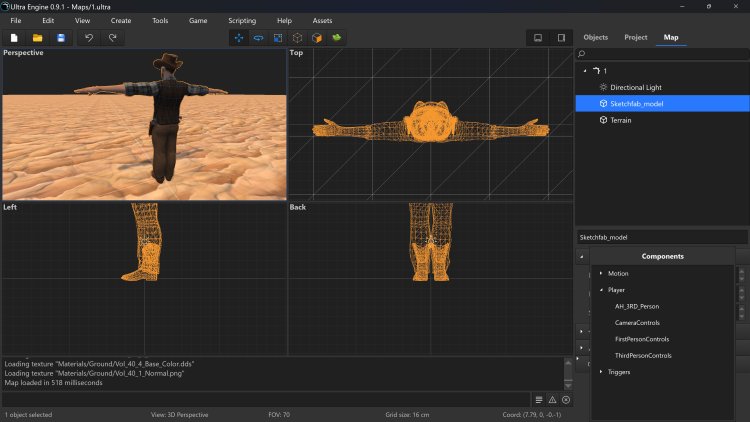The image size is (750, 422).
Task: Collapse the Player components group
Action: (x=601, y=290)
